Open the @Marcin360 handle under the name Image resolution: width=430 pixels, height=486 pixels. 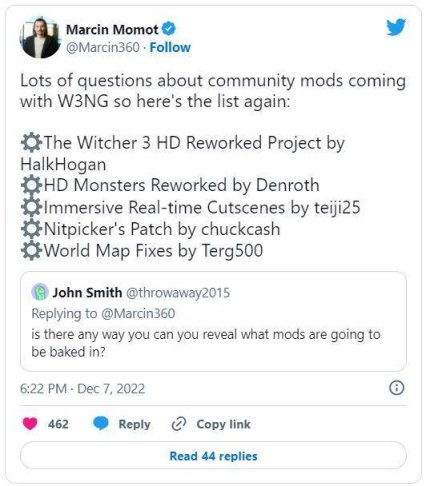103,47
